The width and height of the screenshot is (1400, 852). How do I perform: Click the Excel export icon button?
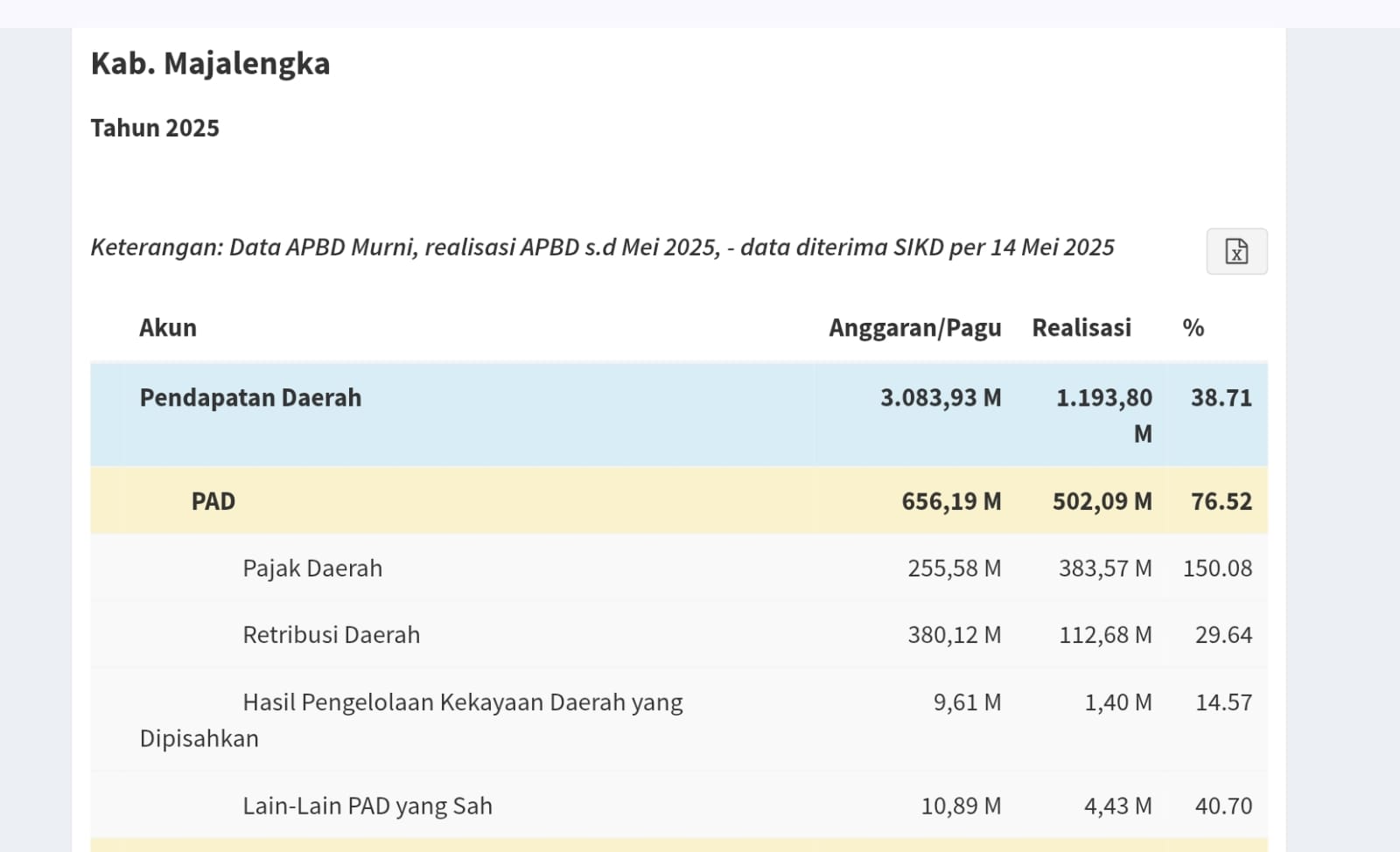point(1235,252)
